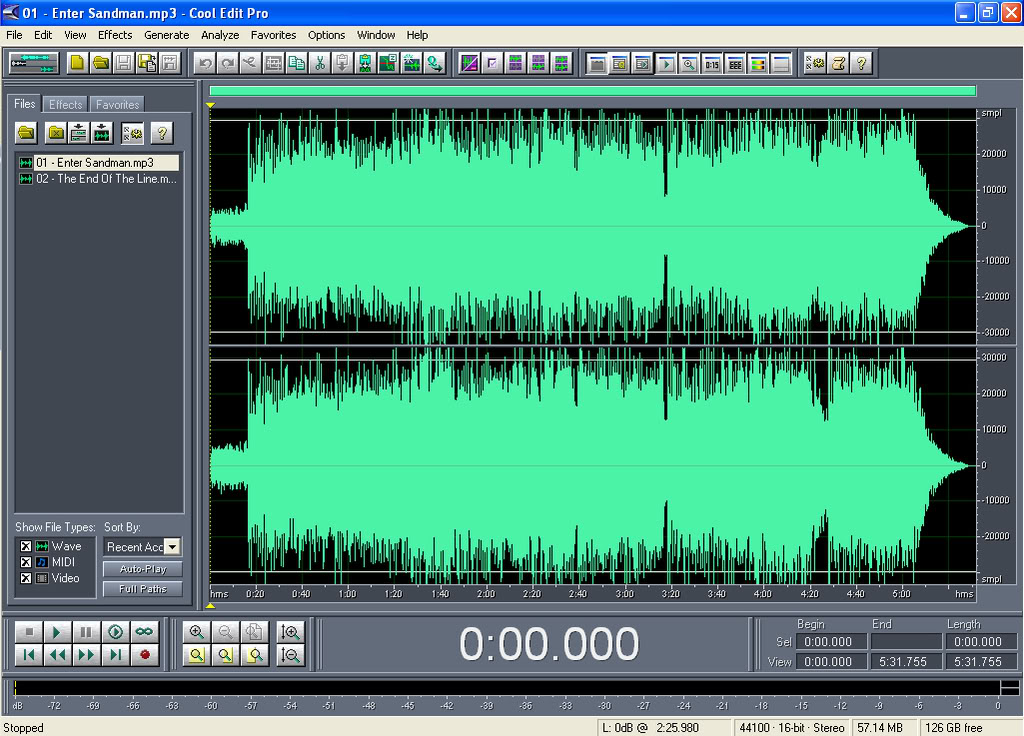Click the Undo arrow in toolbar
This screenshot has height=736, width=1024.
pyautogui.click(x=205, y=63)
